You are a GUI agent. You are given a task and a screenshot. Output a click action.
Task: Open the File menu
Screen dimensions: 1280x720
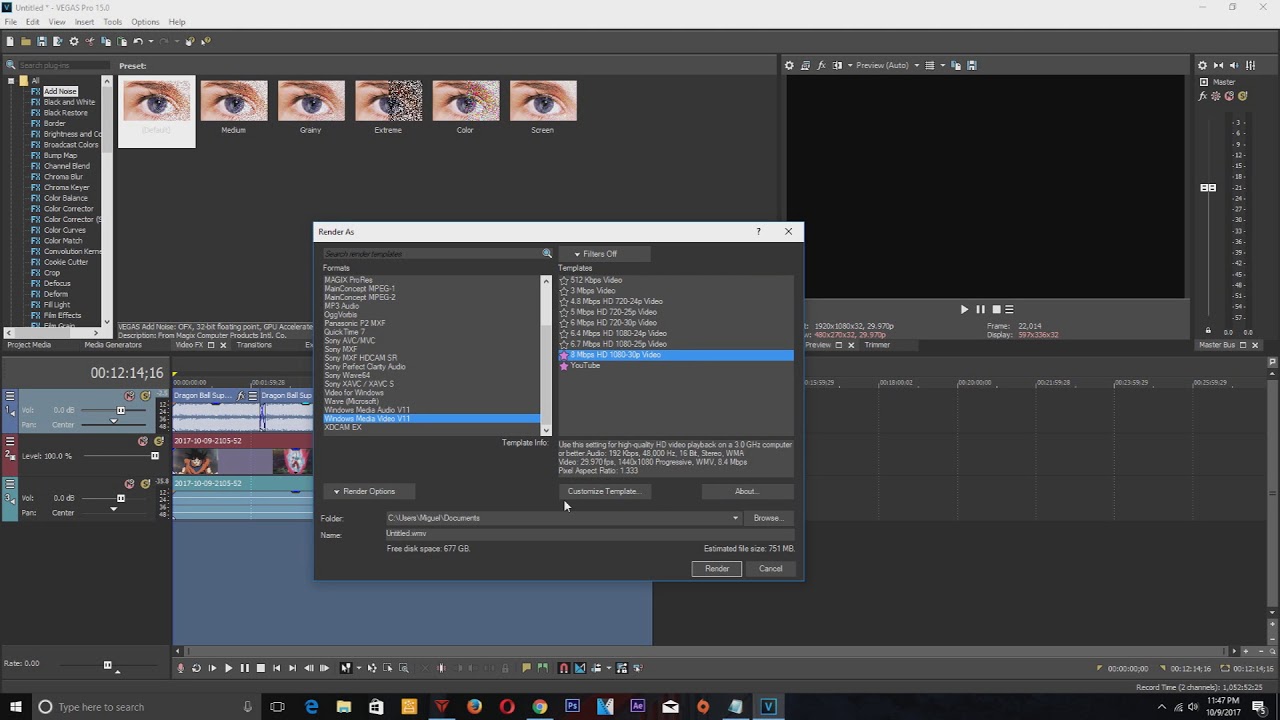(10, 22)
